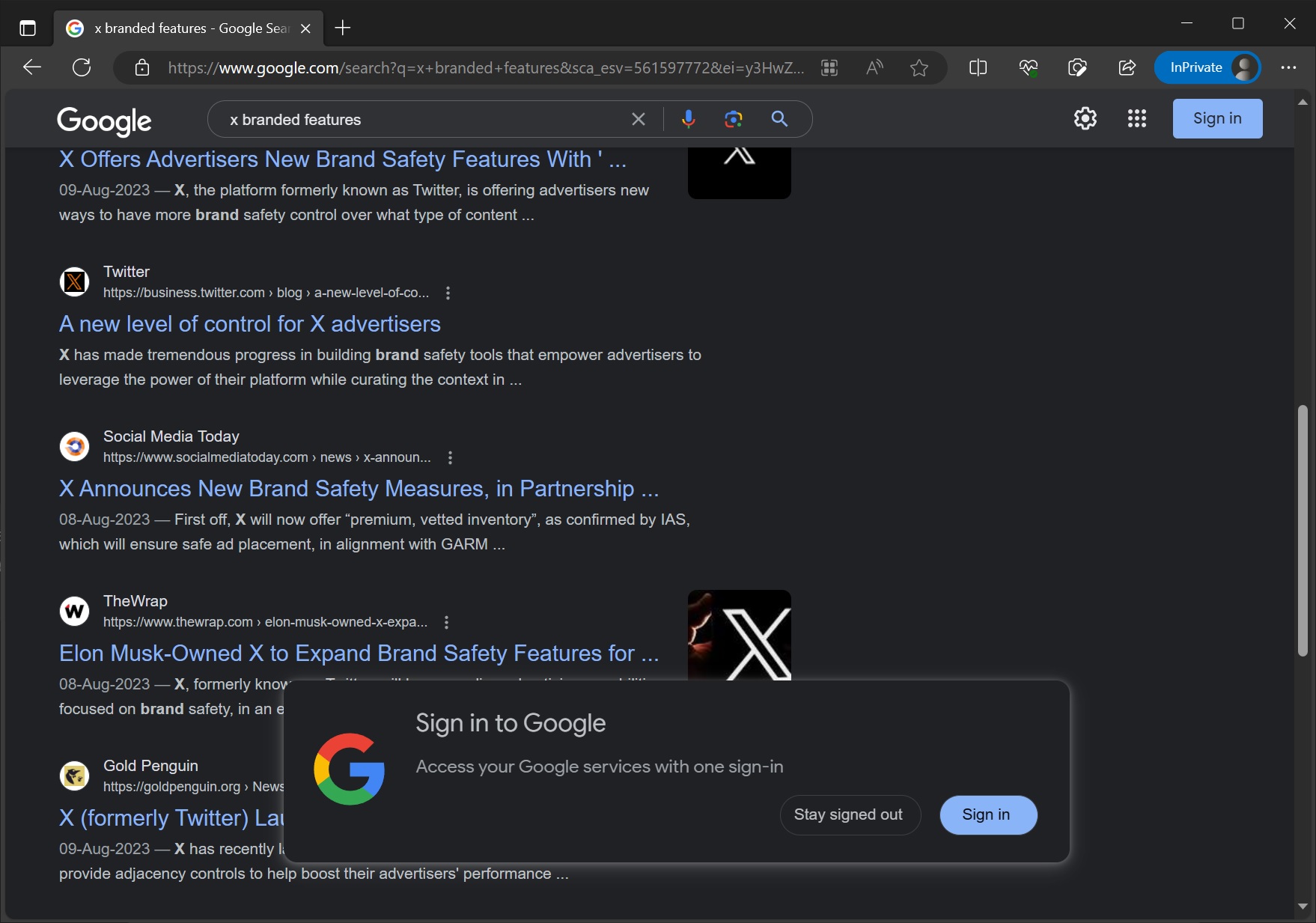The image size is (1316, 923).
Task: Open more options for Twitter result
Action: click(448, 293)
